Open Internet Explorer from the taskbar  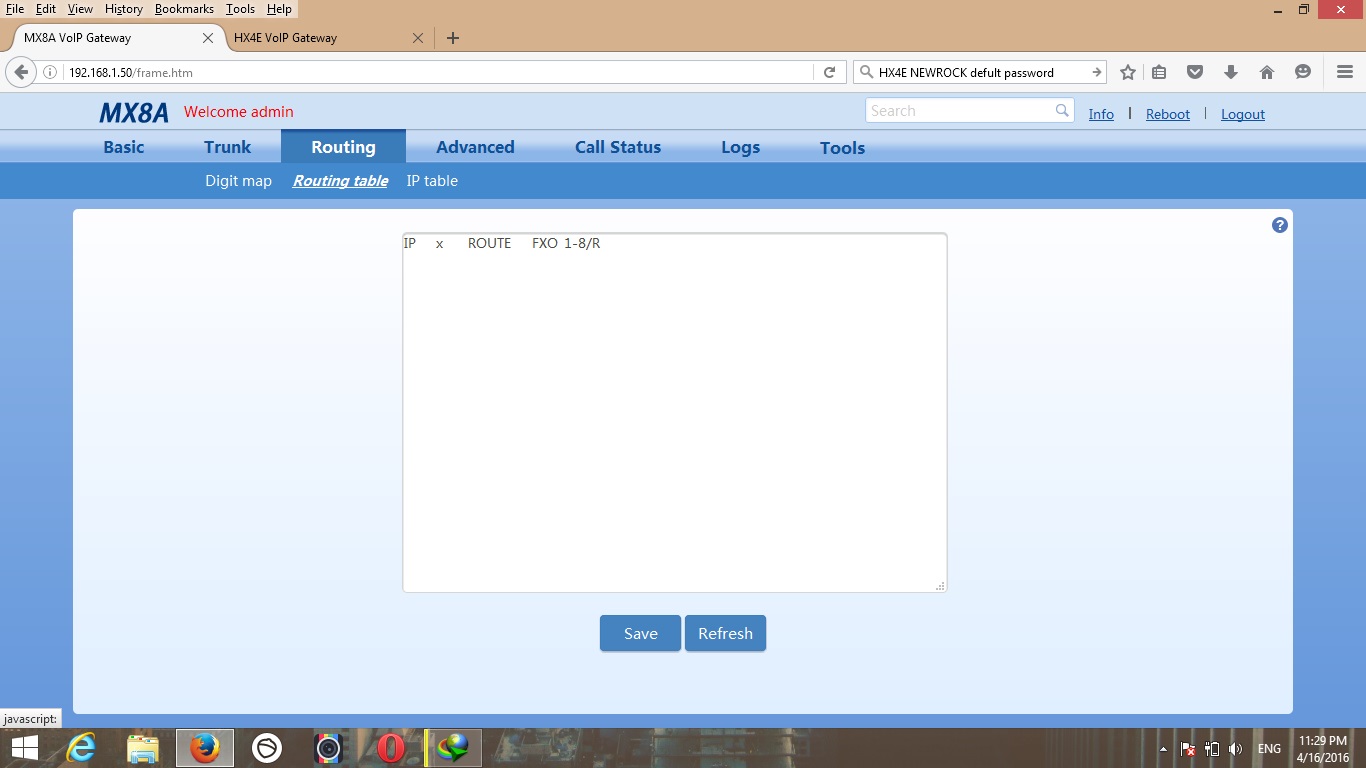(x=80, y=747)
